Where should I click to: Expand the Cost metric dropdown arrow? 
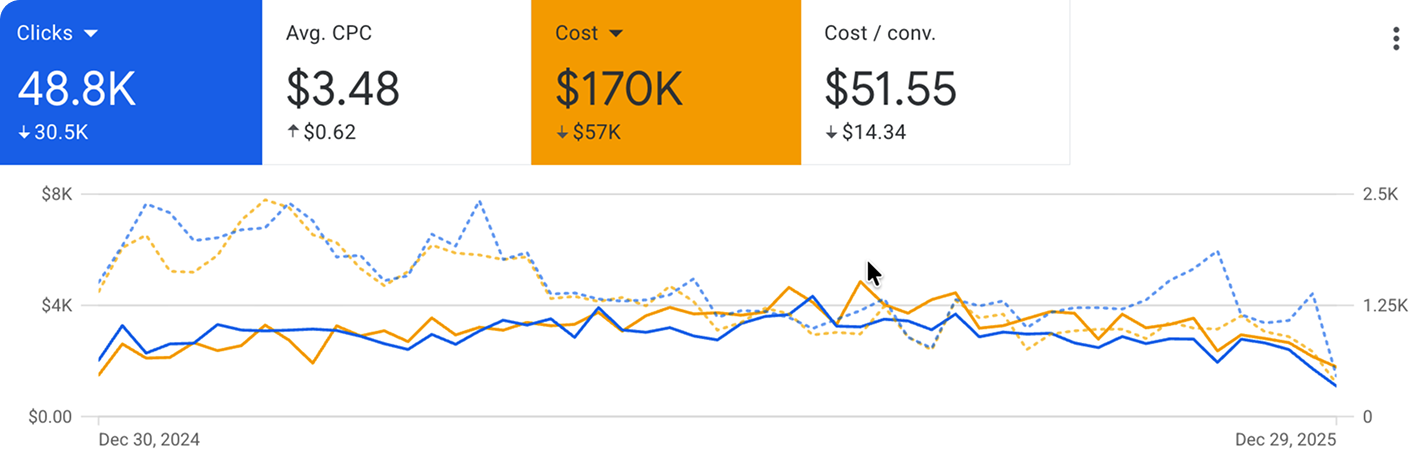point(616,34)
